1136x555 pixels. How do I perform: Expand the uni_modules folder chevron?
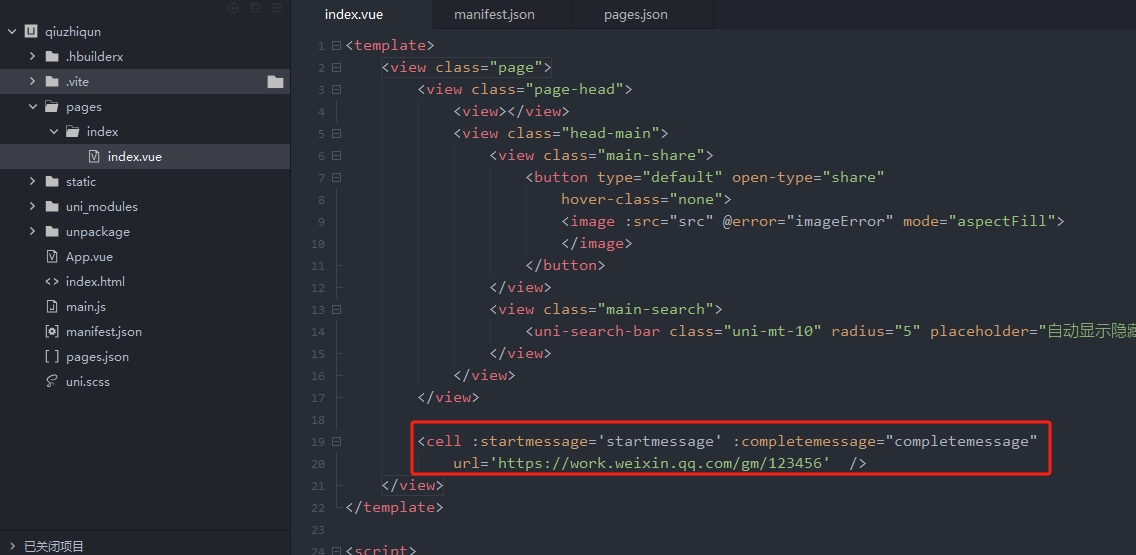[x=32, y=206]
